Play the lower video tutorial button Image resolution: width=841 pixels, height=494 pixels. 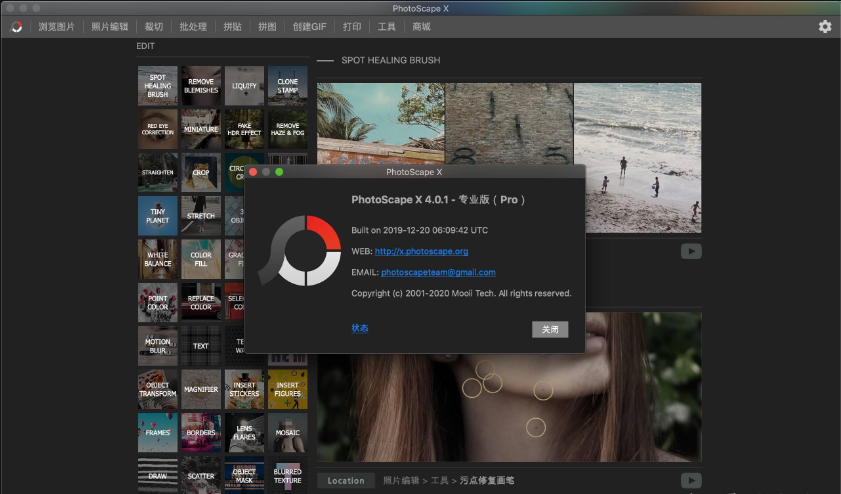691,480
